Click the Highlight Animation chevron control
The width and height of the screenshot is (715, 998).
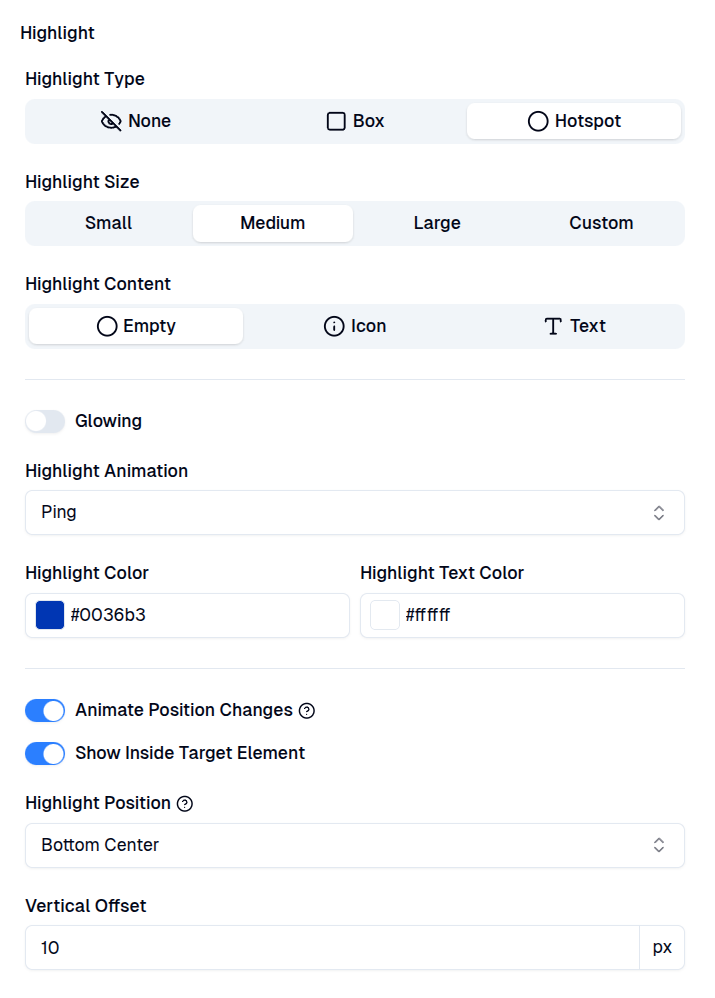(x=659, y=512)
